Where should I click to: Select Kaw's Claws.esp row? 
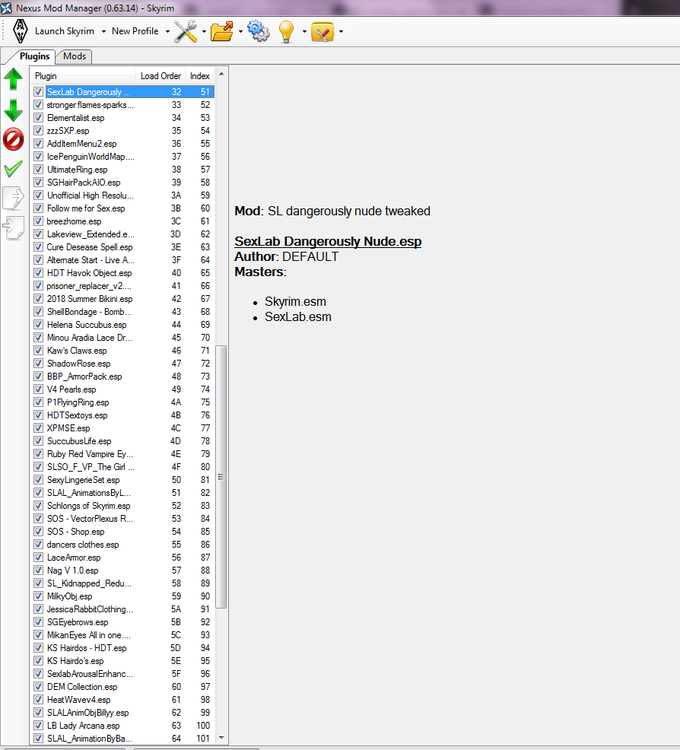(123, 350)
